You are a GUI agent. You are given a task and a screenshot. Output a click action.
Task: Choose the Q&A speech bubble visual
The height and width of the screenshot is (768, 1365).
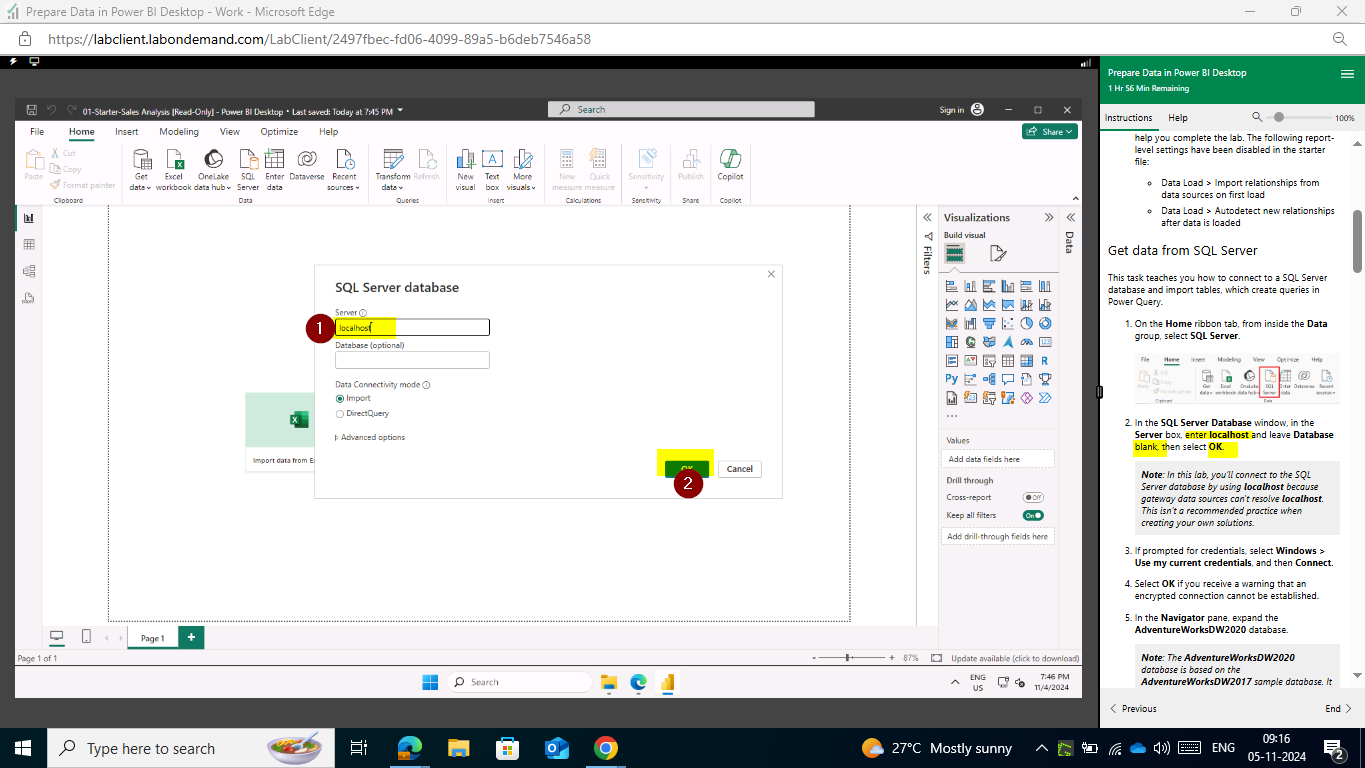[1008, 379]
